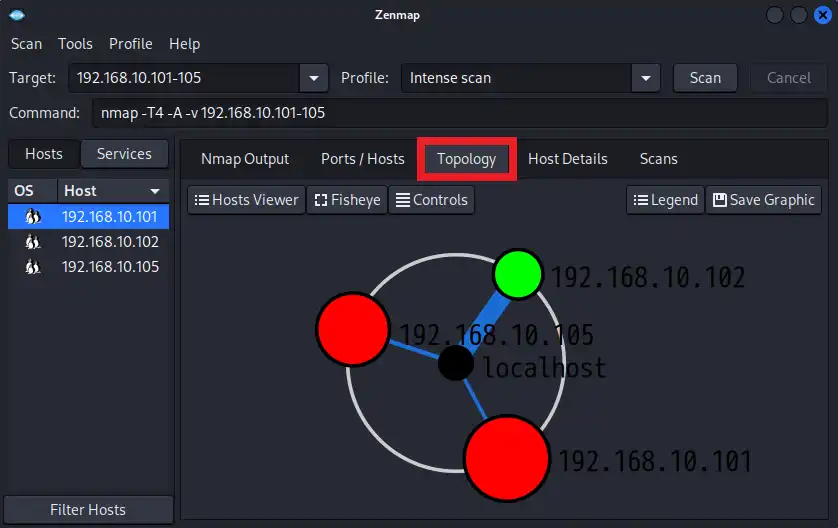Select the green 192.168.10.102 topology node
838x528 pixels.
coord(517,274)
